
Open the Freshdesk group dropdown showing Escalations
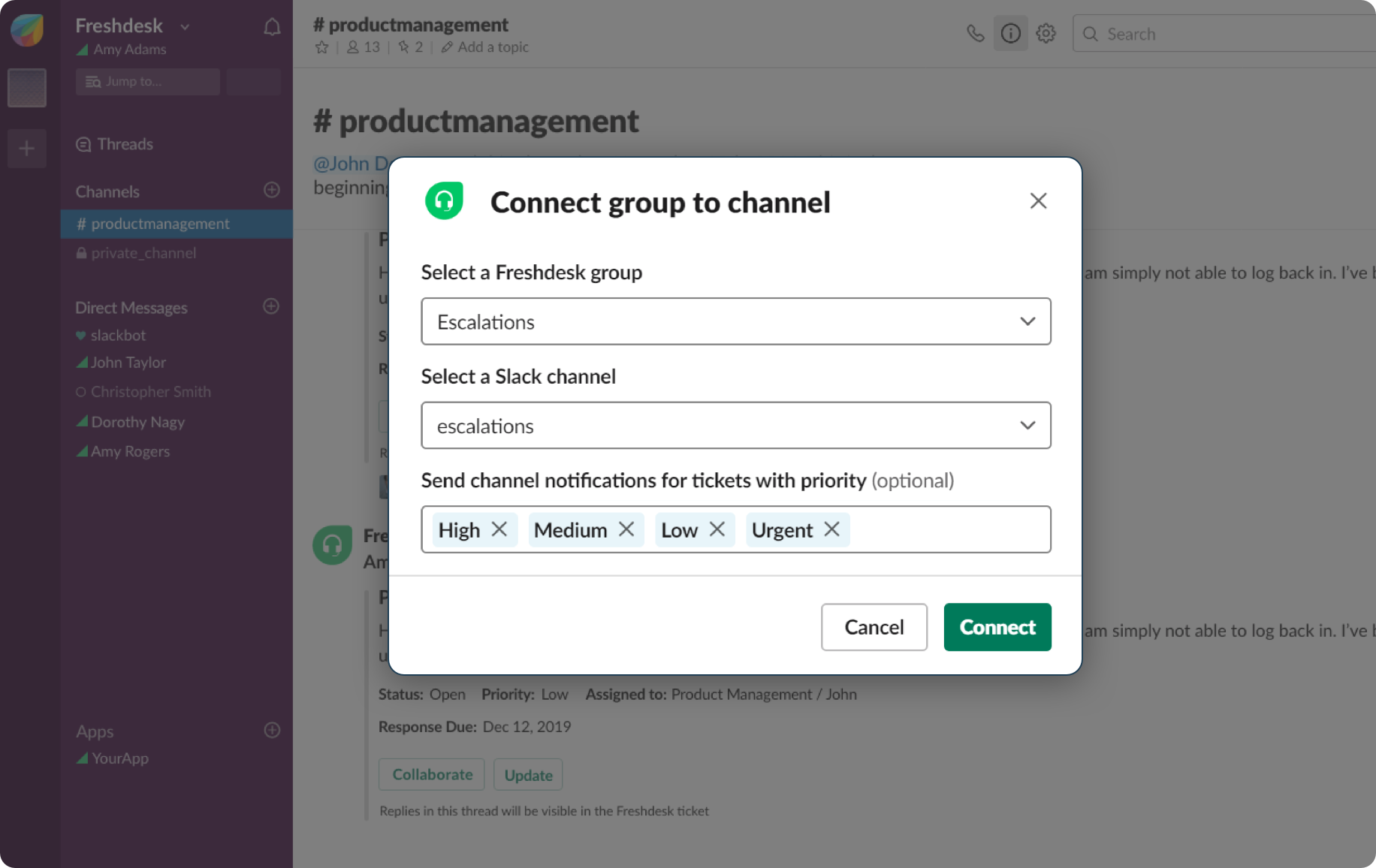click(735, 321)
